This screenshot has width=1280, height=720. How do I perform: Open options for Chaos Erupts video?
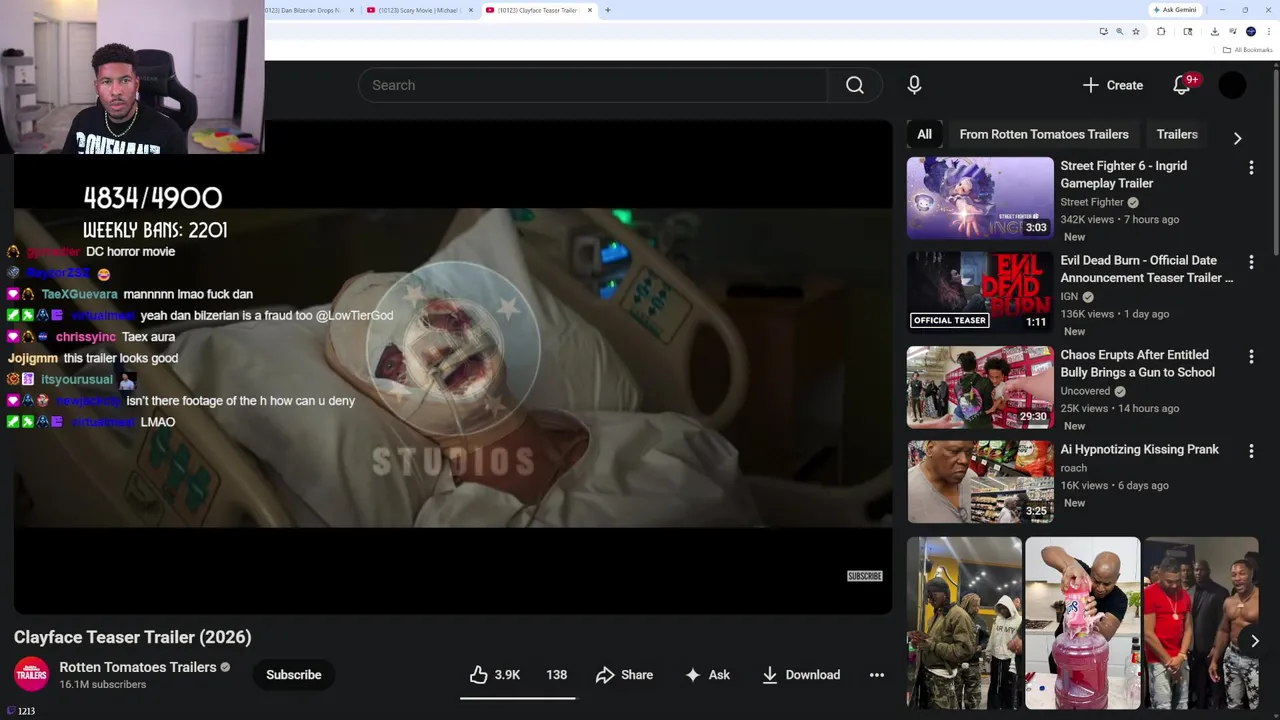(1251, 357)
